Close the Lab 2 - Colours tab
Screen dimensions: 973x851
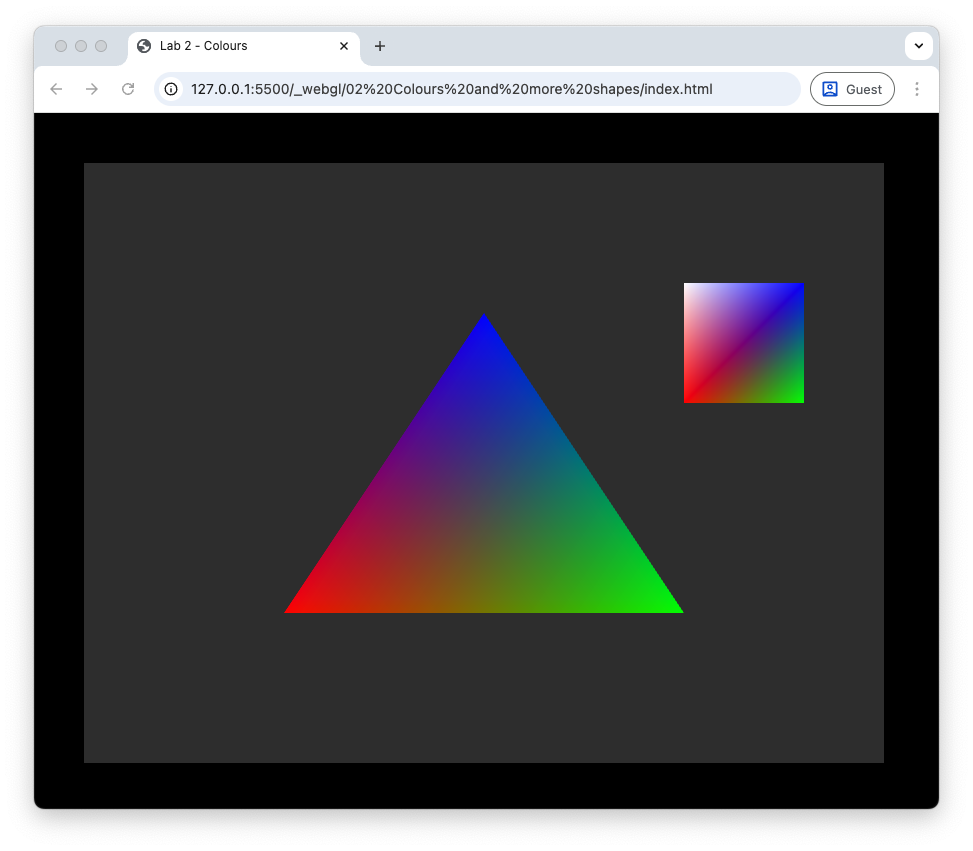coord(344,46)
